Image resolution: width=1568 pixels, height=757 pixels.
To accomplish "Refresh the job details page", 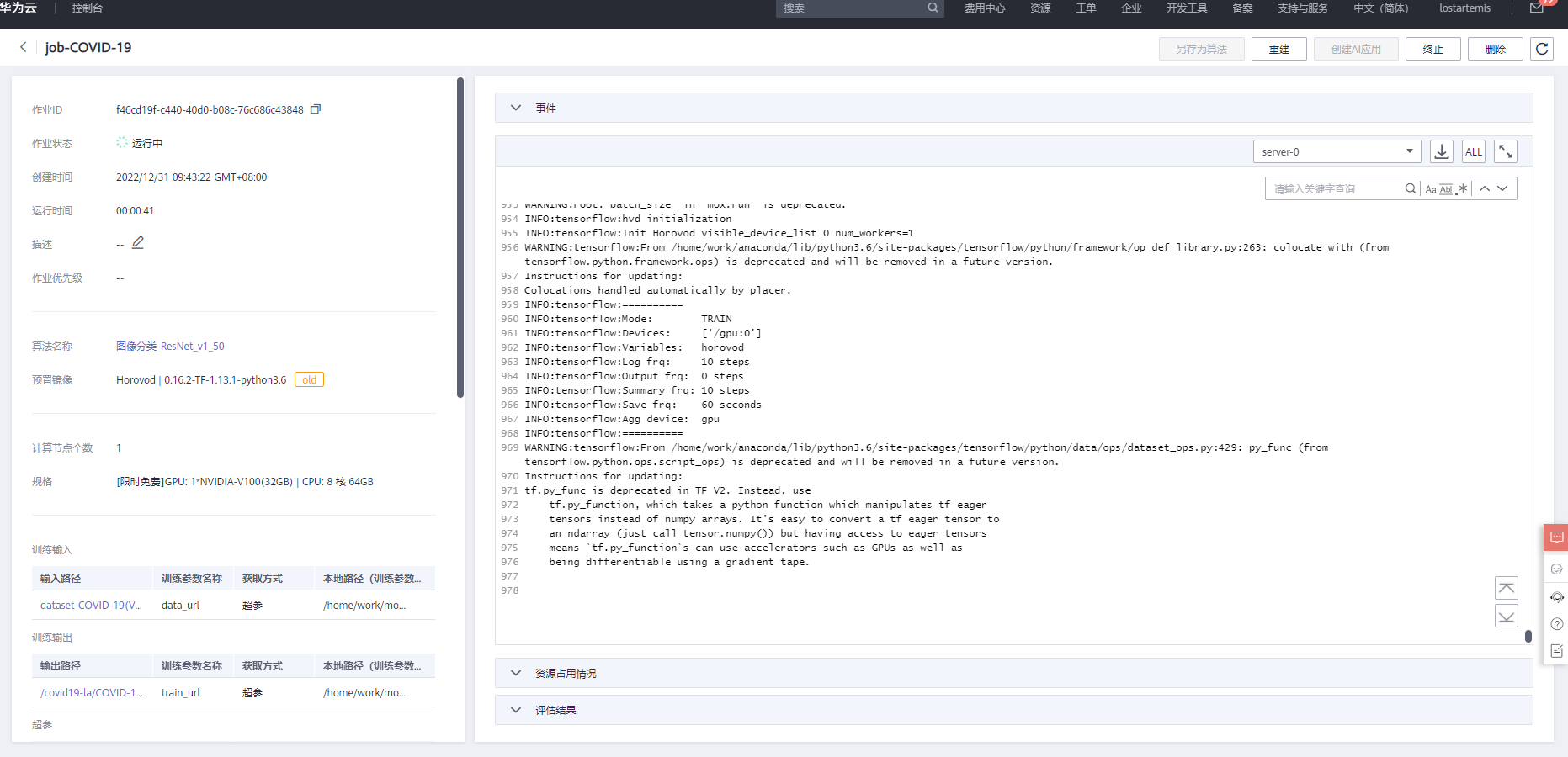I will click(1542, 49).
